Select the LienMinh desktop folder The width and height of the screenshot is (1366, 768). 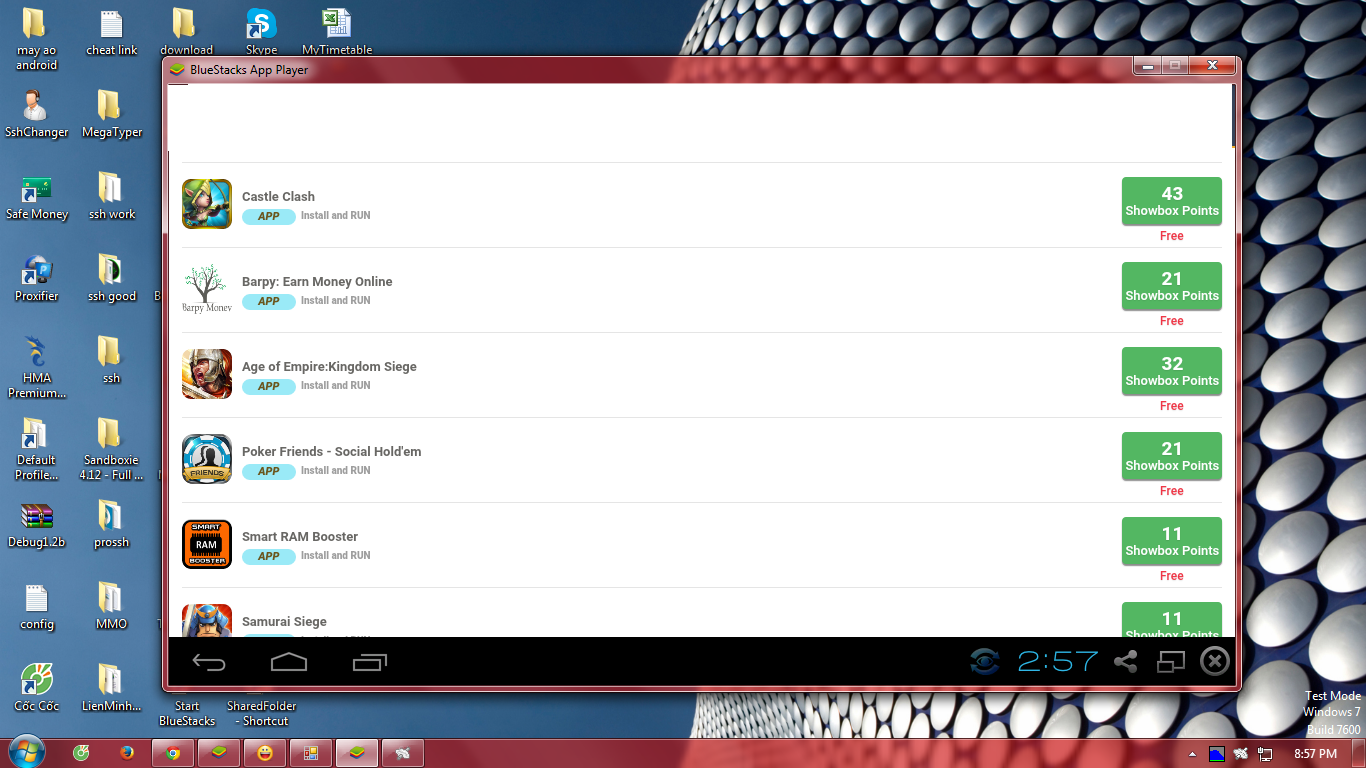112,689
